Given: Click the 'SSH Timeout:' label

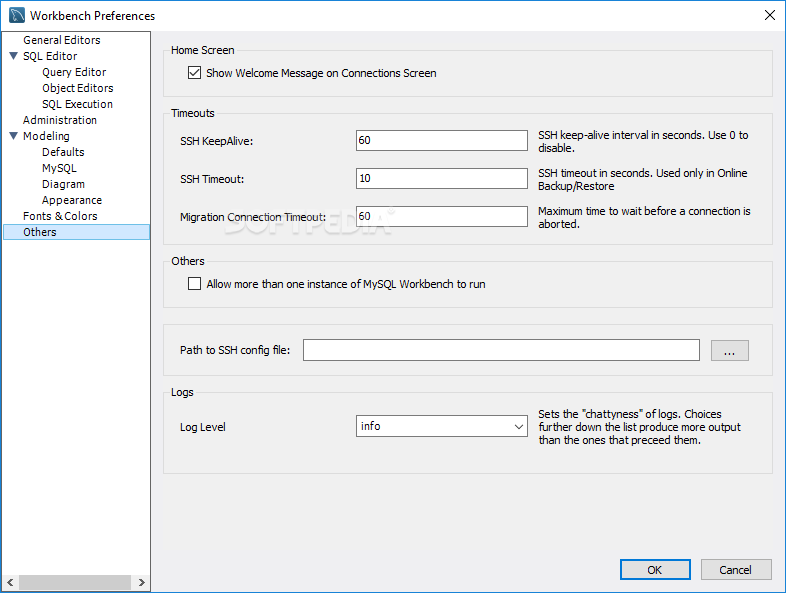Looking at the screenshot, I should [212, 179].
